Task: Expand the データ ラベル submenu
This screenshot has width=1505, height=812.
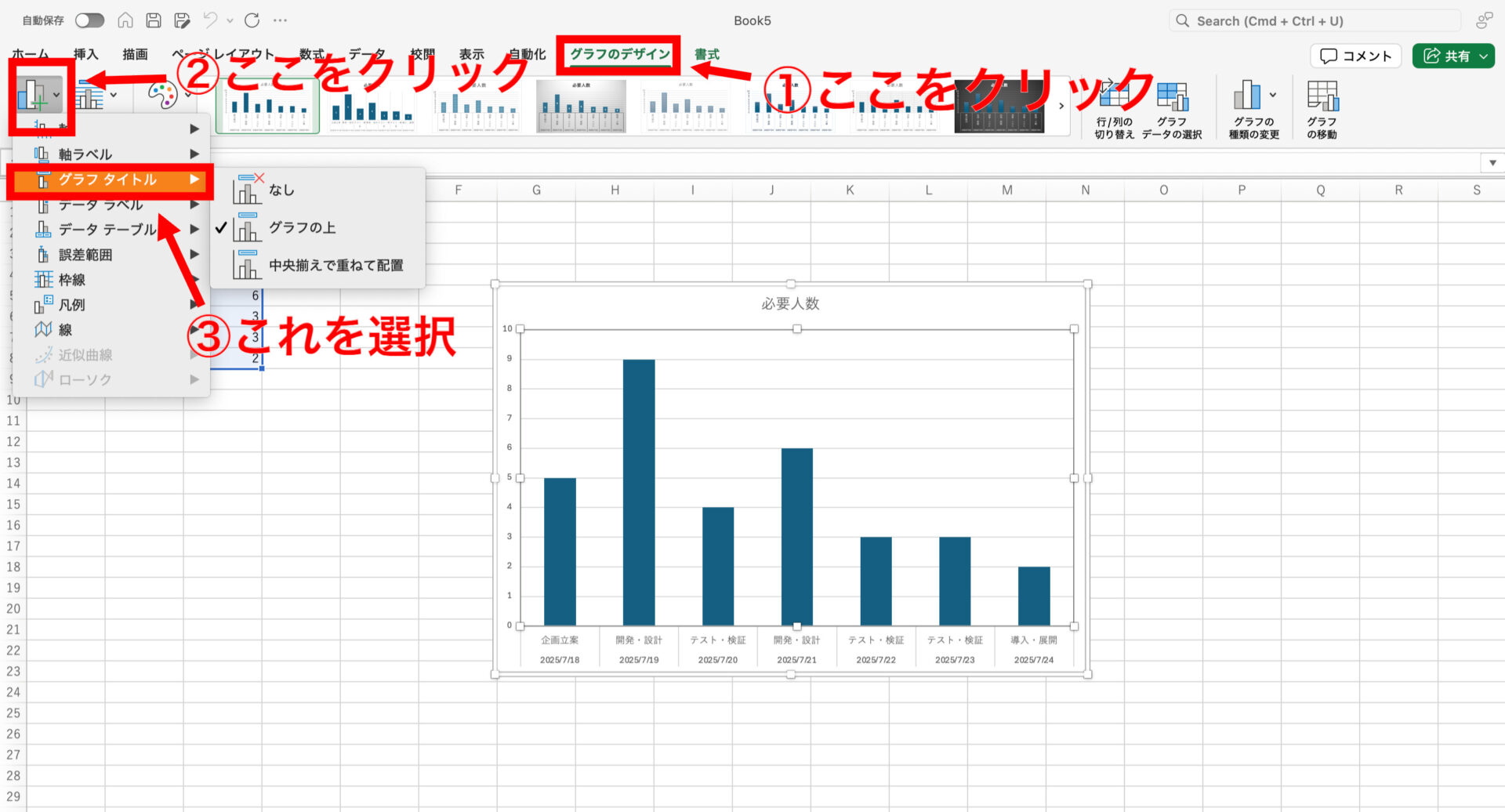Action: tap(100, 204)
